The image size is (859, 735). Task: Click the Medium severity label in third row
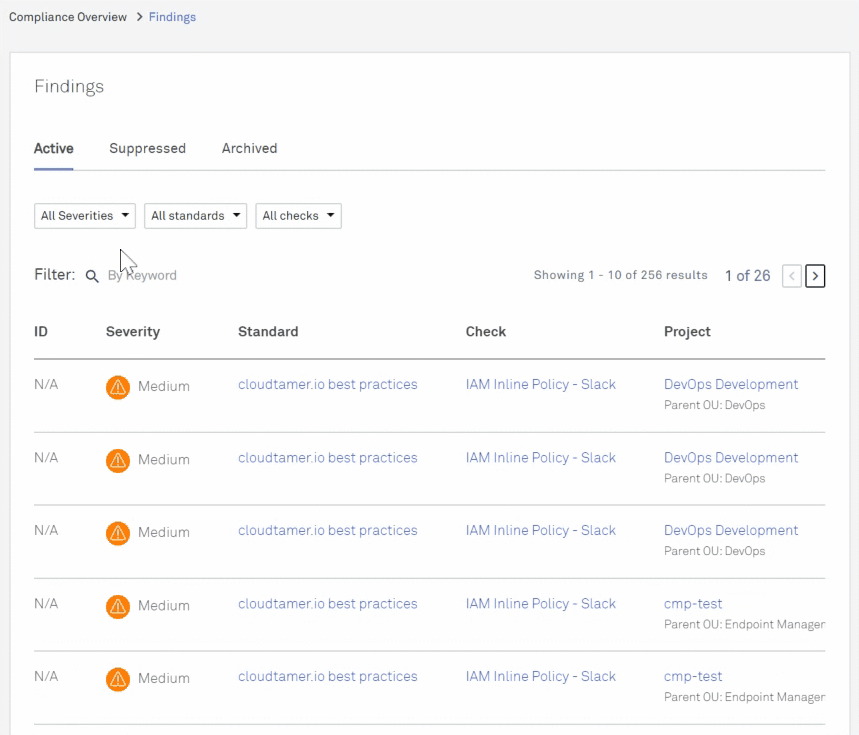tap(164, 533)
